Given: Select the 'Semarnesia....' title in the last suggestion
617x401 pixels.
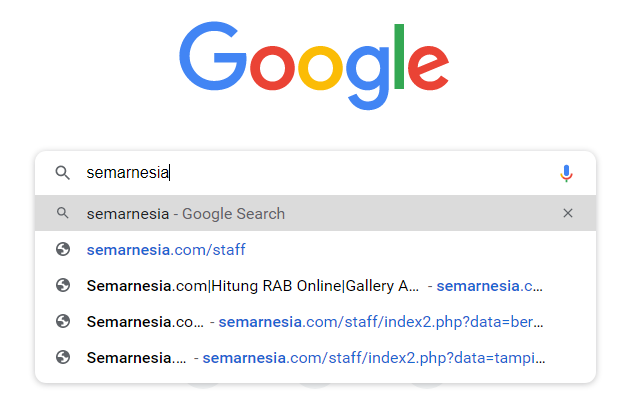Looking at the screenshot, I should click(x=136, y=357).
